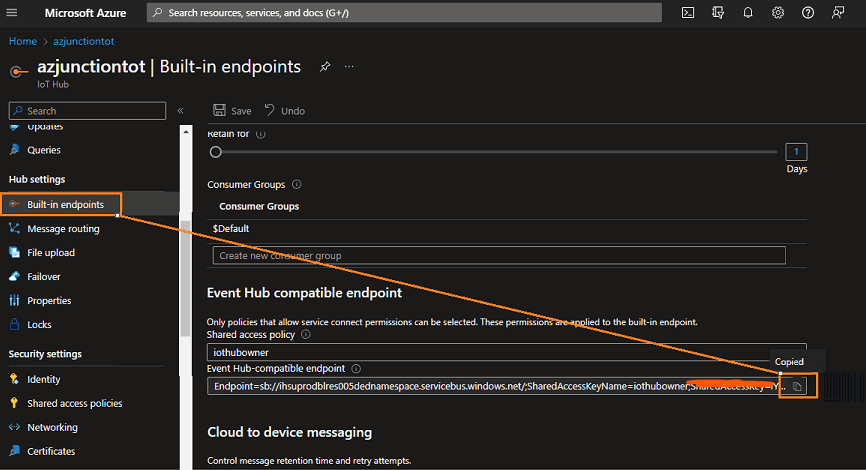Open Certificates page
The image size is (866, 470).
click(x=51, y=451)
